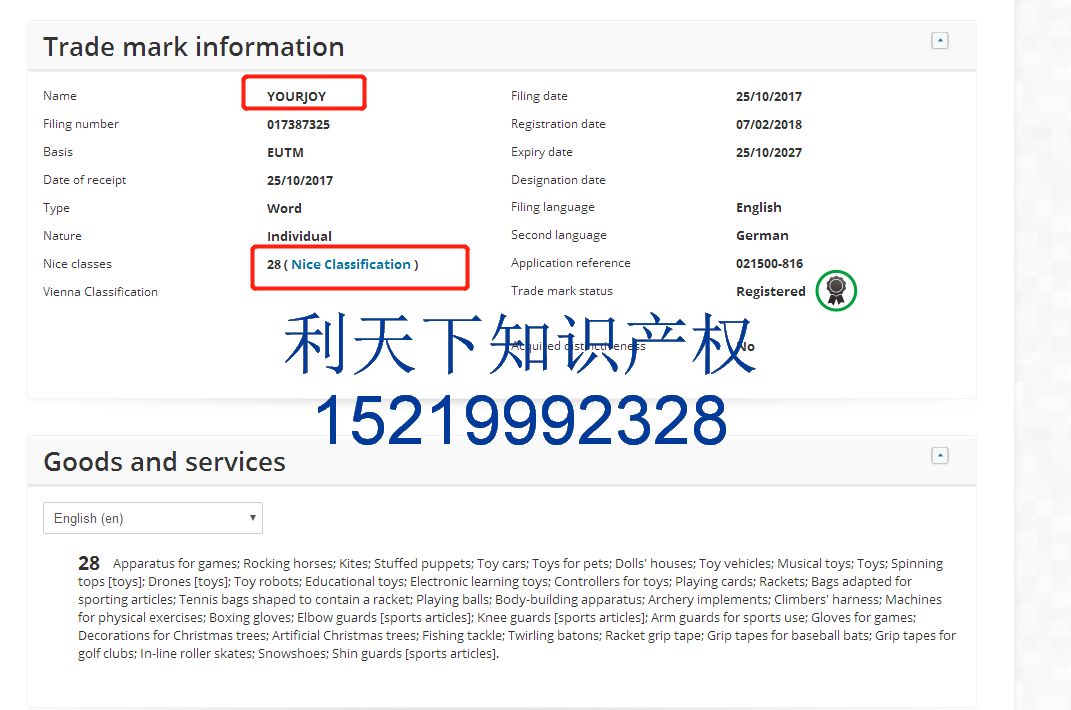This screenshot has height=710, width=1071.
Task: Click the Goods and services heading
Action: click(165, 462)
